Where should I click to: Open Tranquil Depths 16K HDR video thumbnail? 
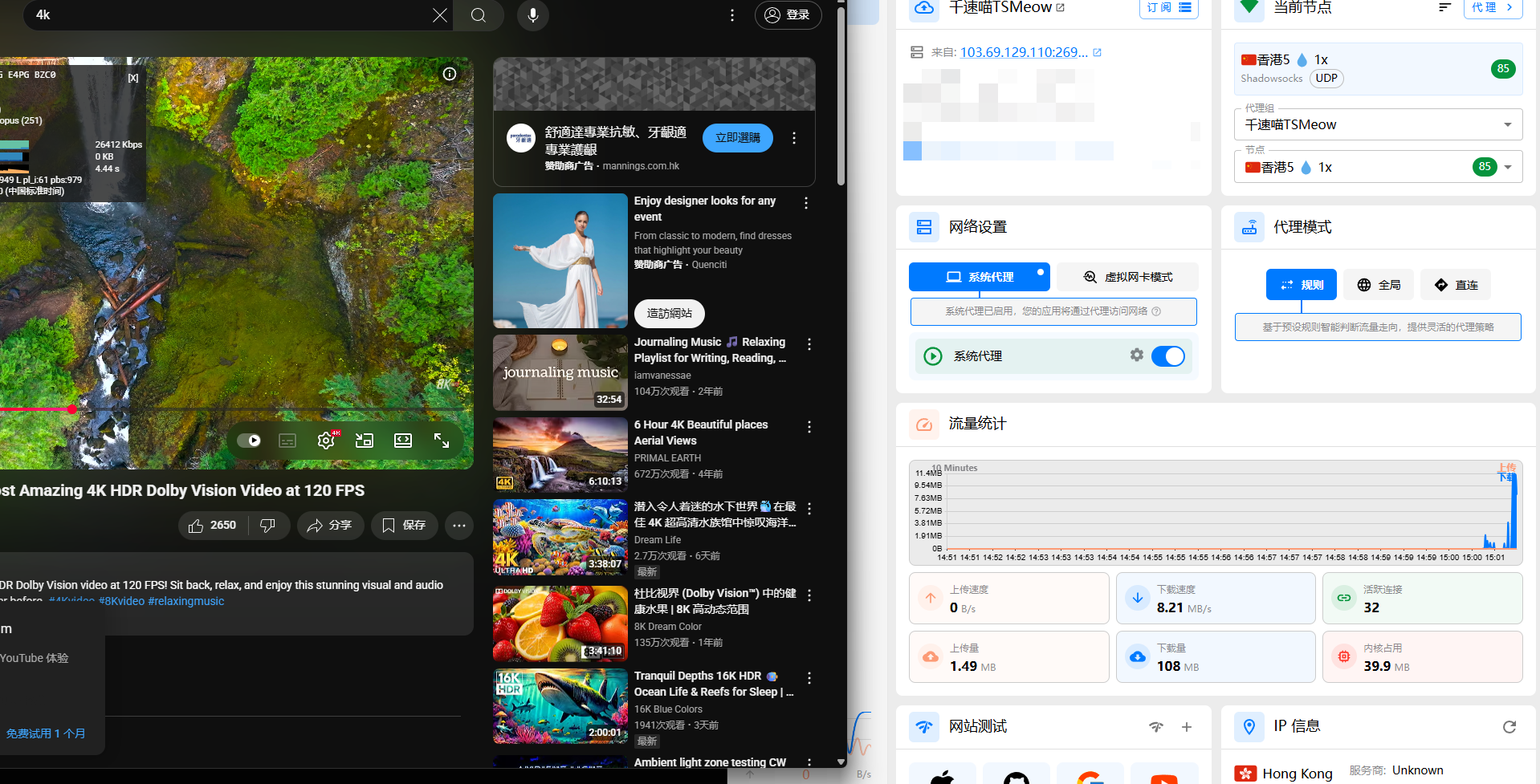(560, 706)
